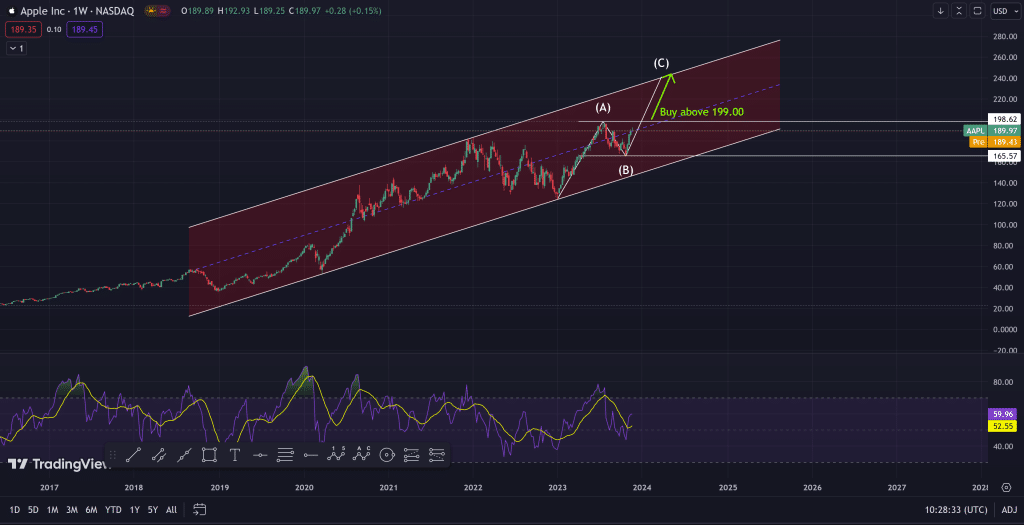Select the Horizontal Ray tool
This screenshot has width=1024, height=525.
tap(310, 455)
